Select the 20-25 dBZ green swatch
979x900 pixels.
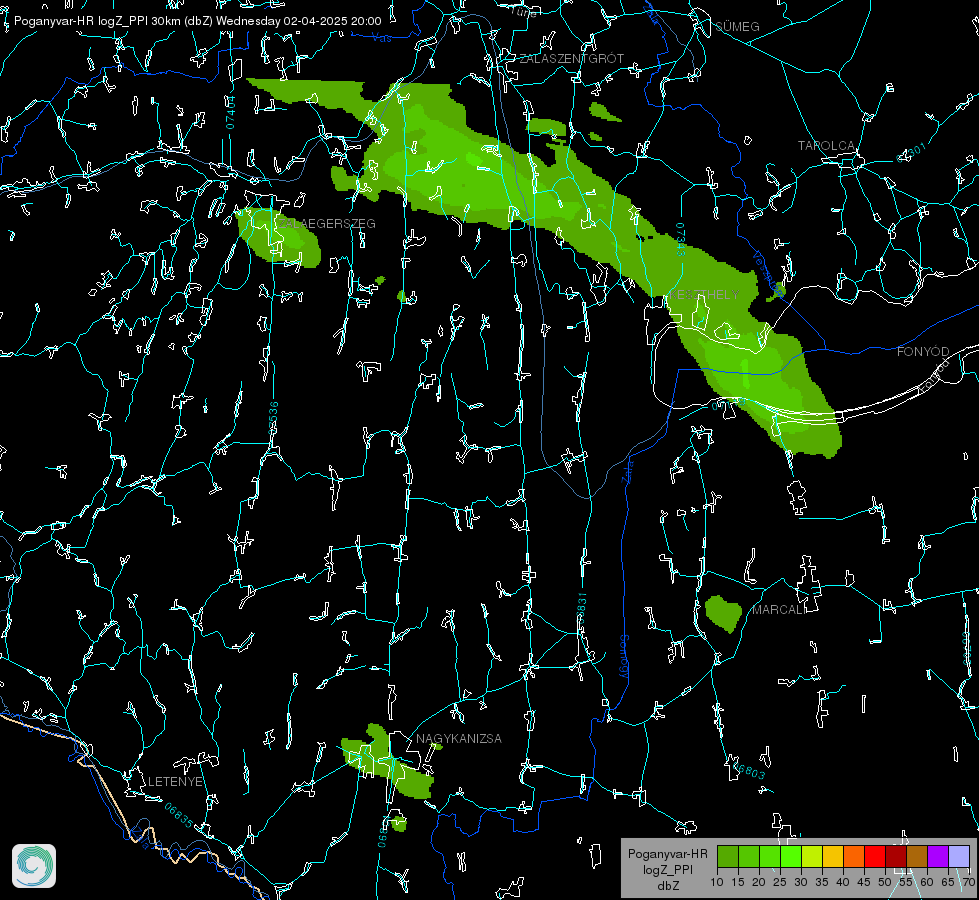coord(770,857)
